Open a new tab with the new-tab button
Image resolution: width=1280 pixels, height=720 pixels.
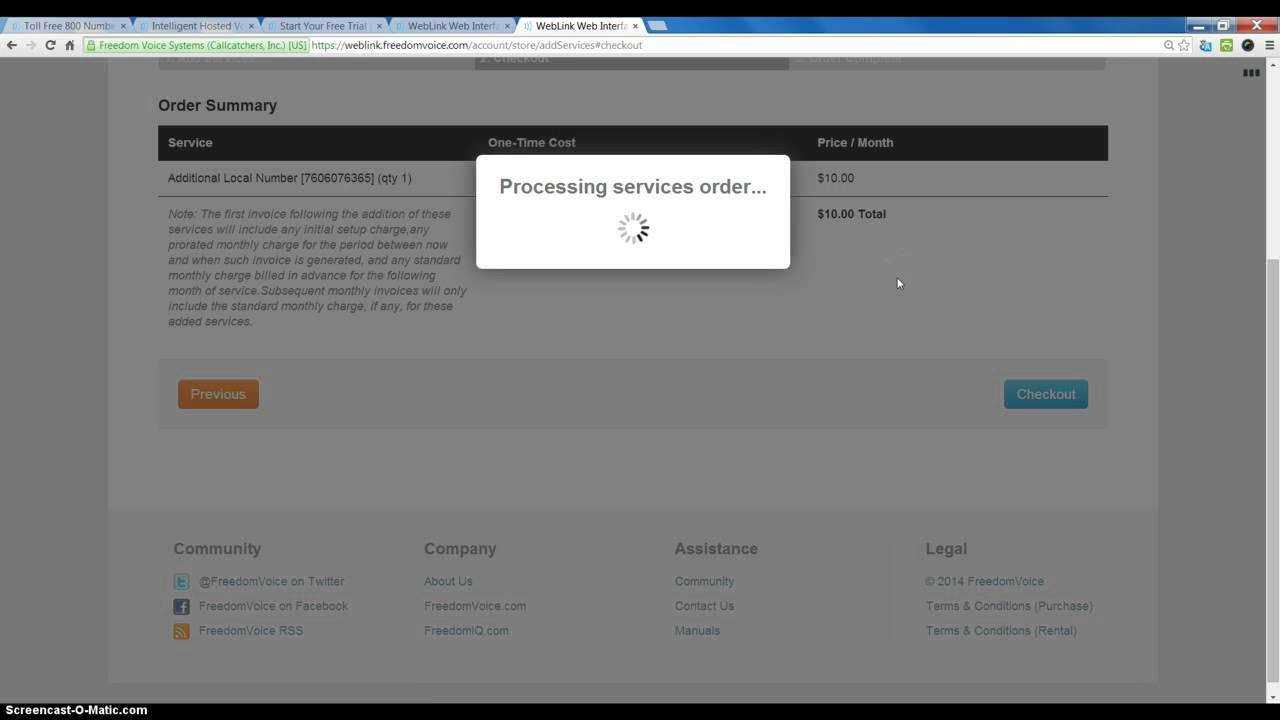657,26
